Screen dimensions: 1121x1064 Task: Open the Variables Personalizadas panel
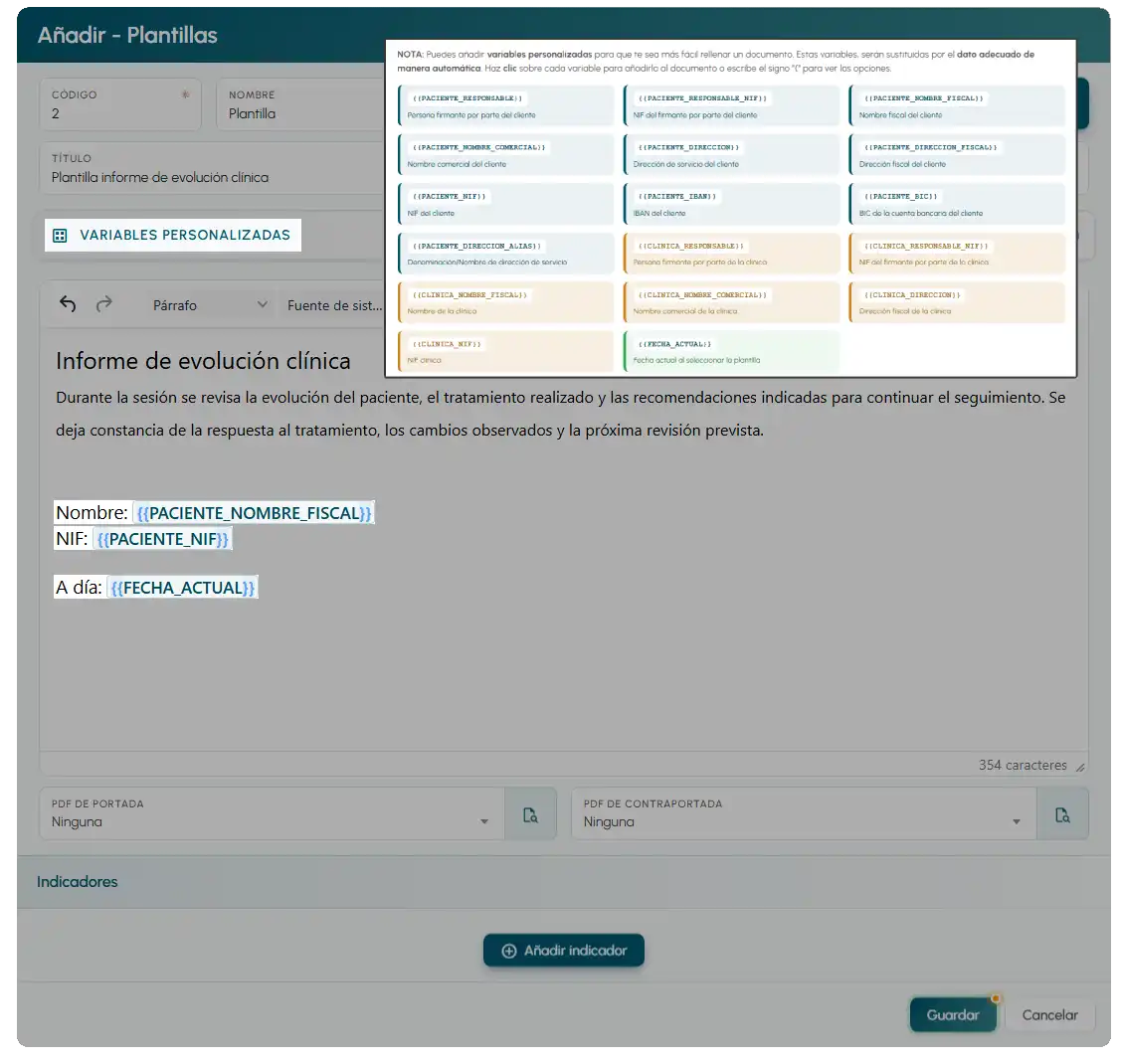173,235
